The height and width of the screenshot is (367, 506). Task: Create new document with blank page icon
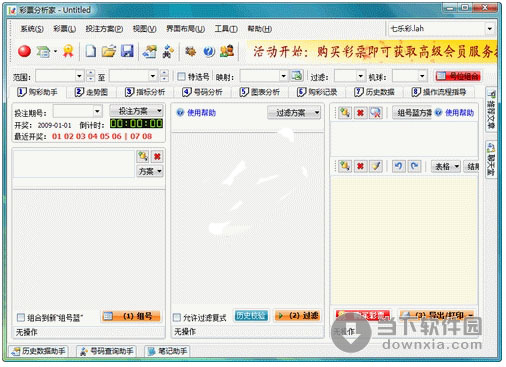pos(91,51)
